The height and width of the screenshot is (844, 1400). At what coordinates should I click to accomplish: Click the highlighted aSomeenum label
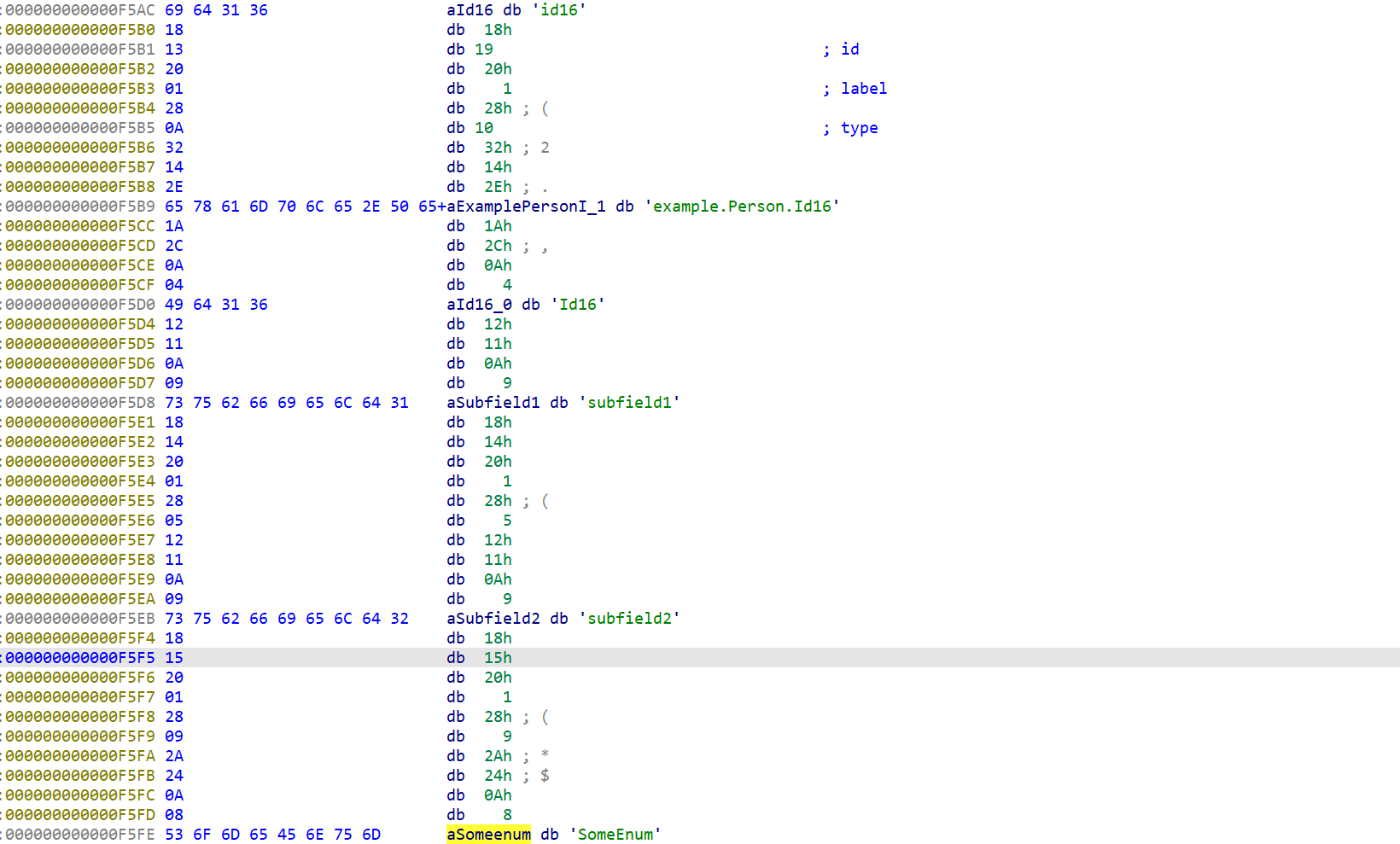pyautogui.click(x=488, y=835)
